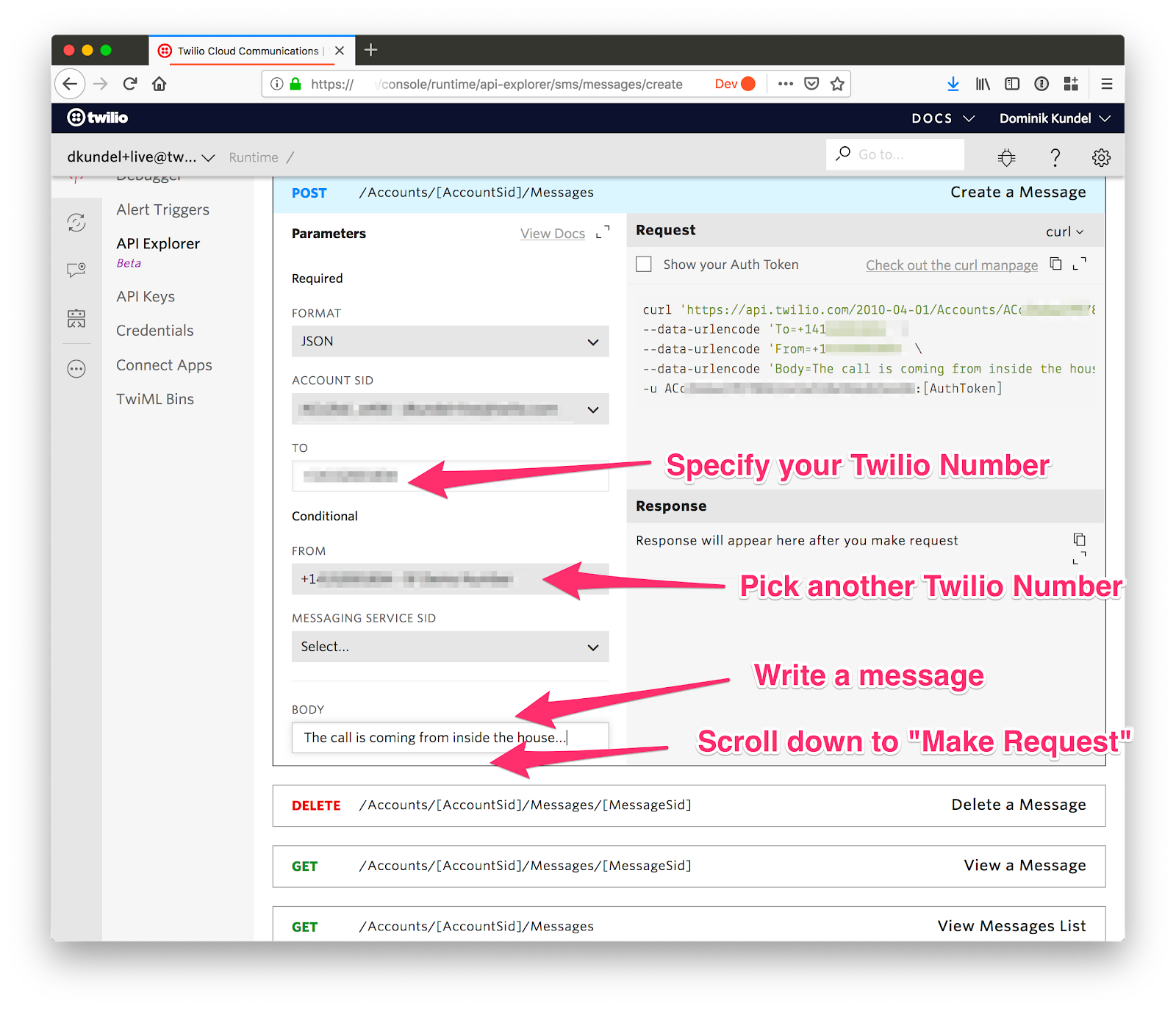This screenshot has width=1176, height=1009.
Task: Click the browser back arrow button
Action: pyautogui.click(x=71, y=84)
